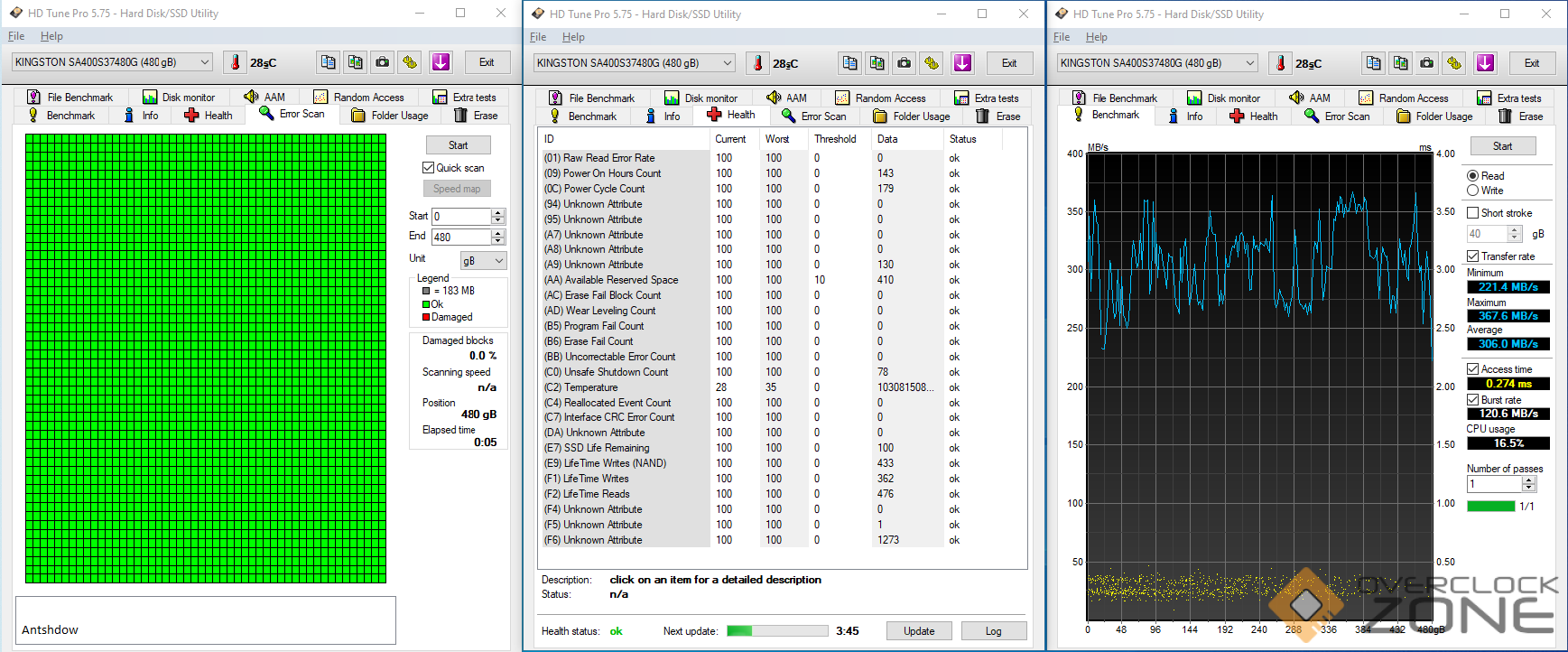Click the End position input field
Viewport: 1568px width, 652px height.
[x=461, y=237]
